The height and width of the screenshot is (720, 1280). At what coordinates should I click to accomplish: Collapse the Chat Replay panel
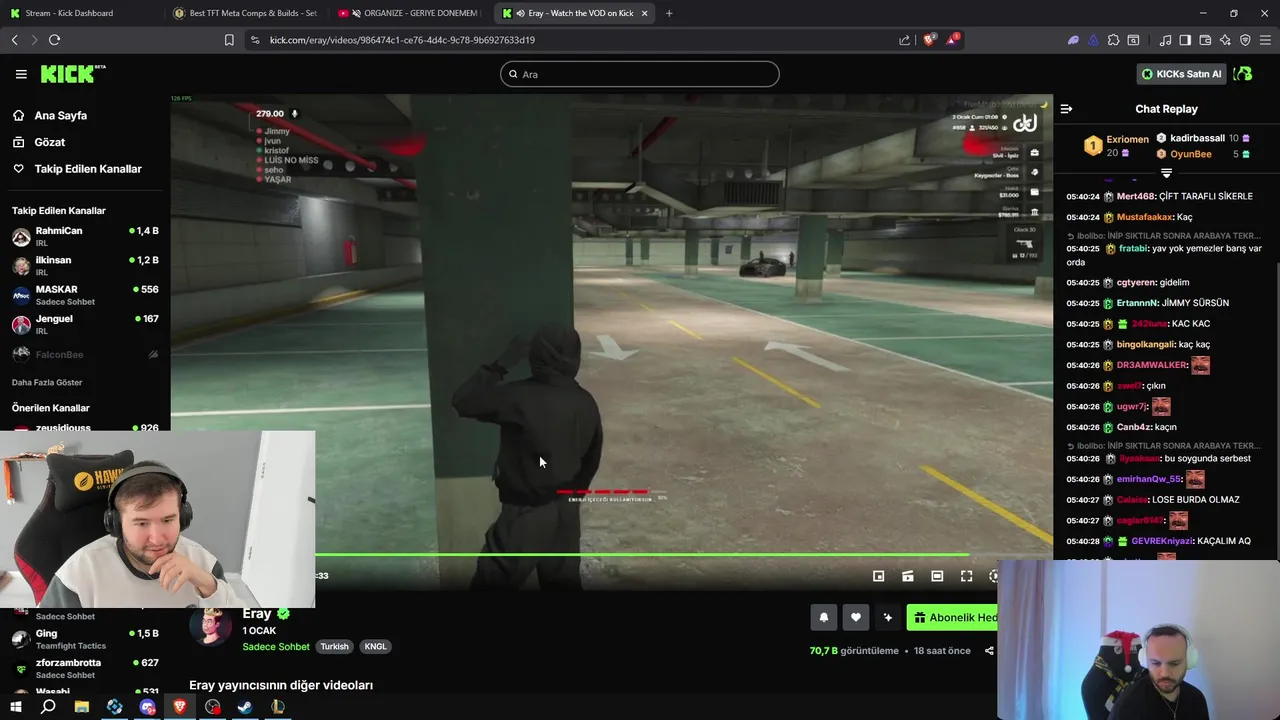pos(1066,109)
